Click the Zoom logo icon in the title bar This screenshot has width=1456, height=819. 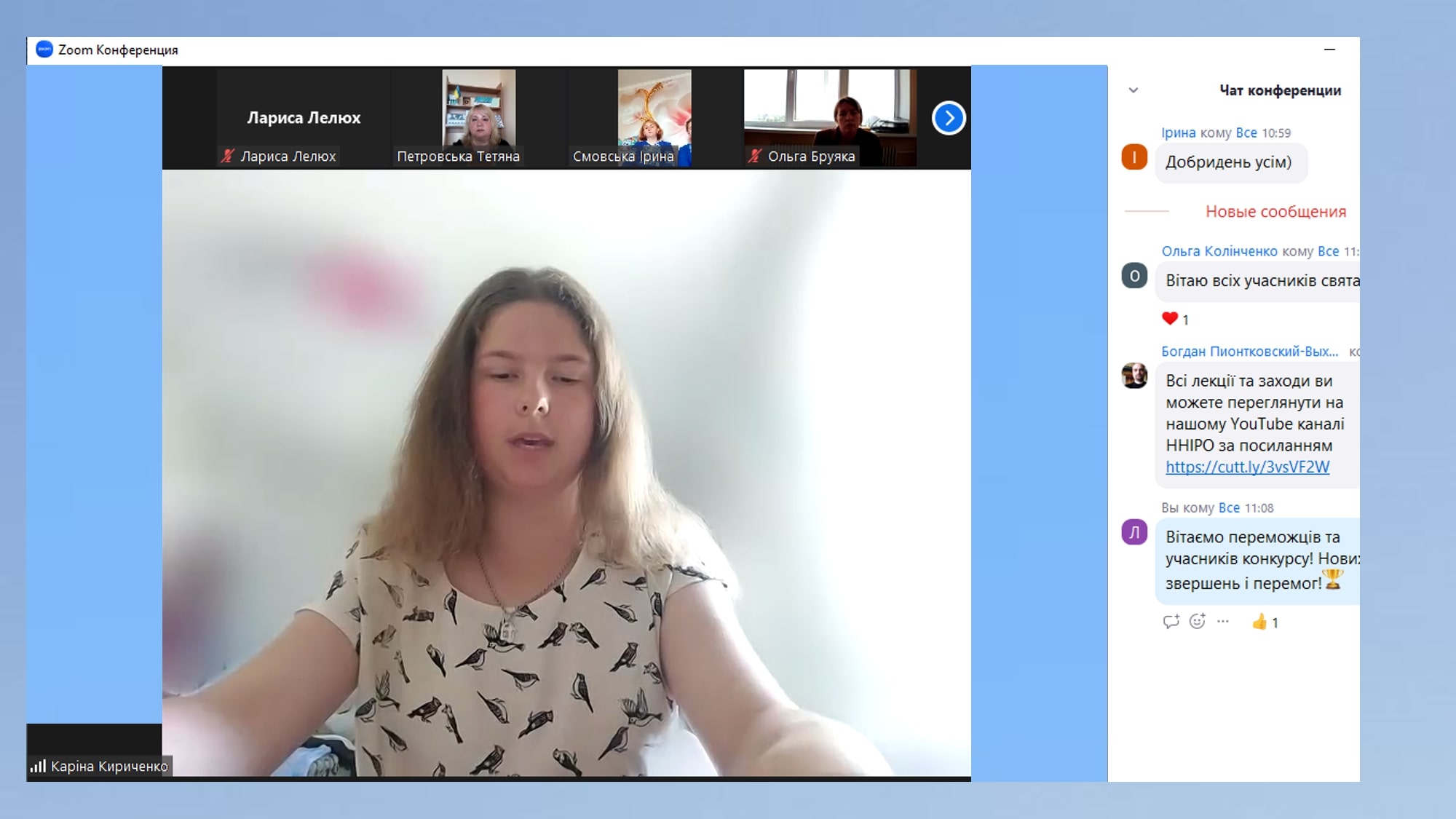pos(44,50)
